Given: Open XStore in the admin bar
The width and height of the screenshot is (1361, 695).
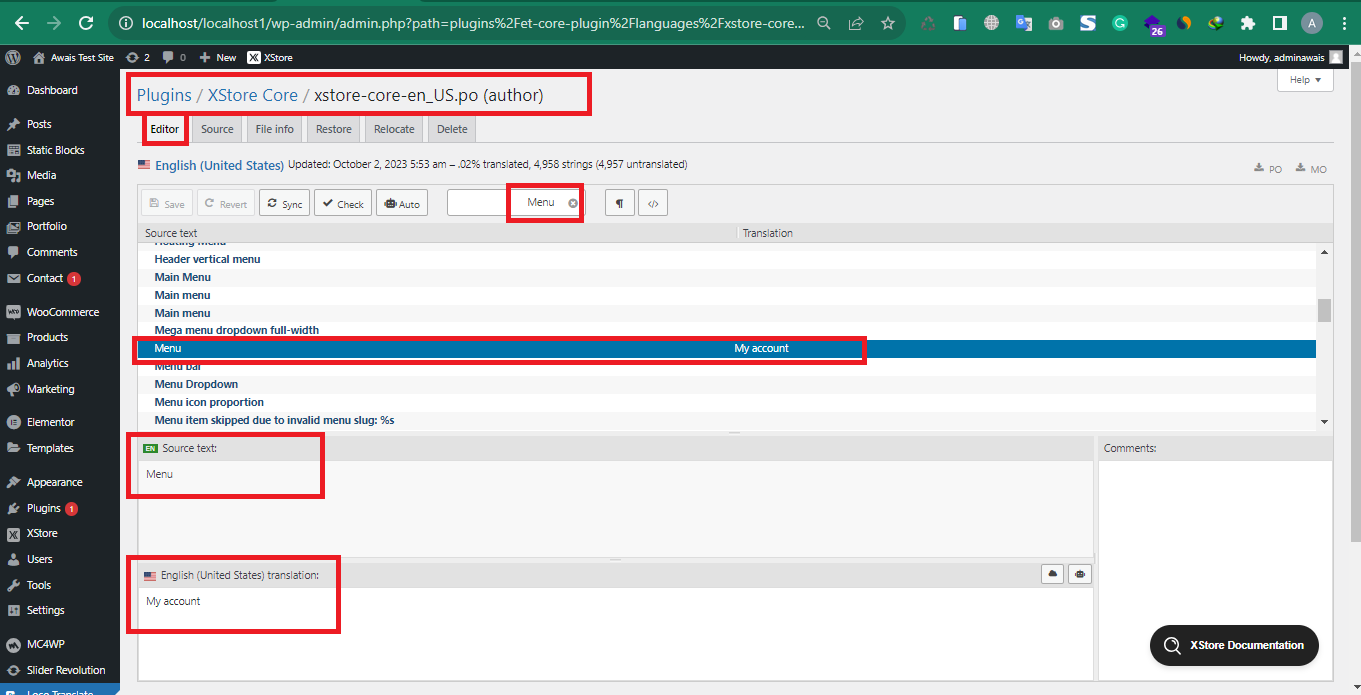Looking at the screenshot, I should 270,58.
